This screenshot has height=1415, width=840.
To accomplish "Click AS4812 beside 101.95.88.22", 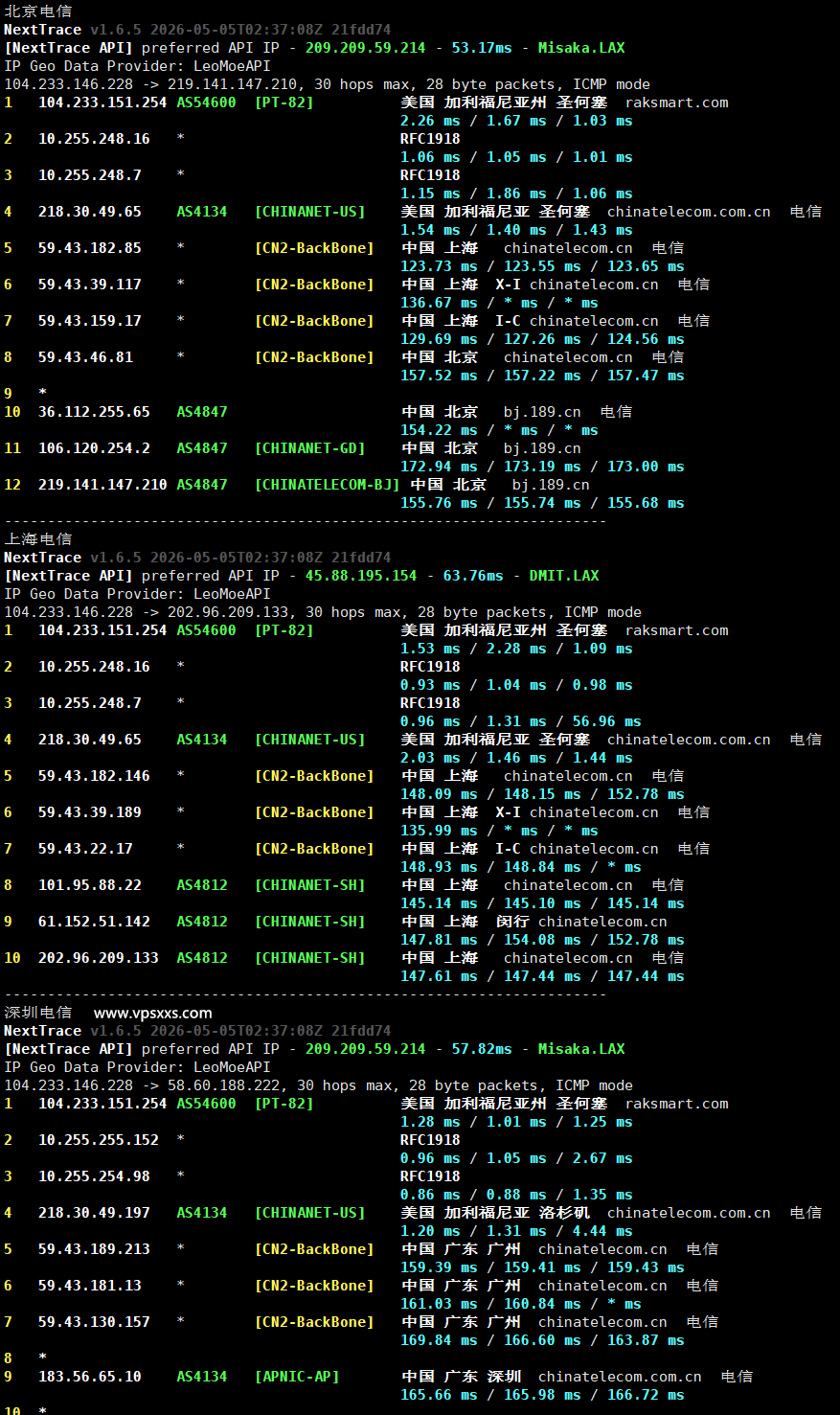I will (x=202, y=885).
